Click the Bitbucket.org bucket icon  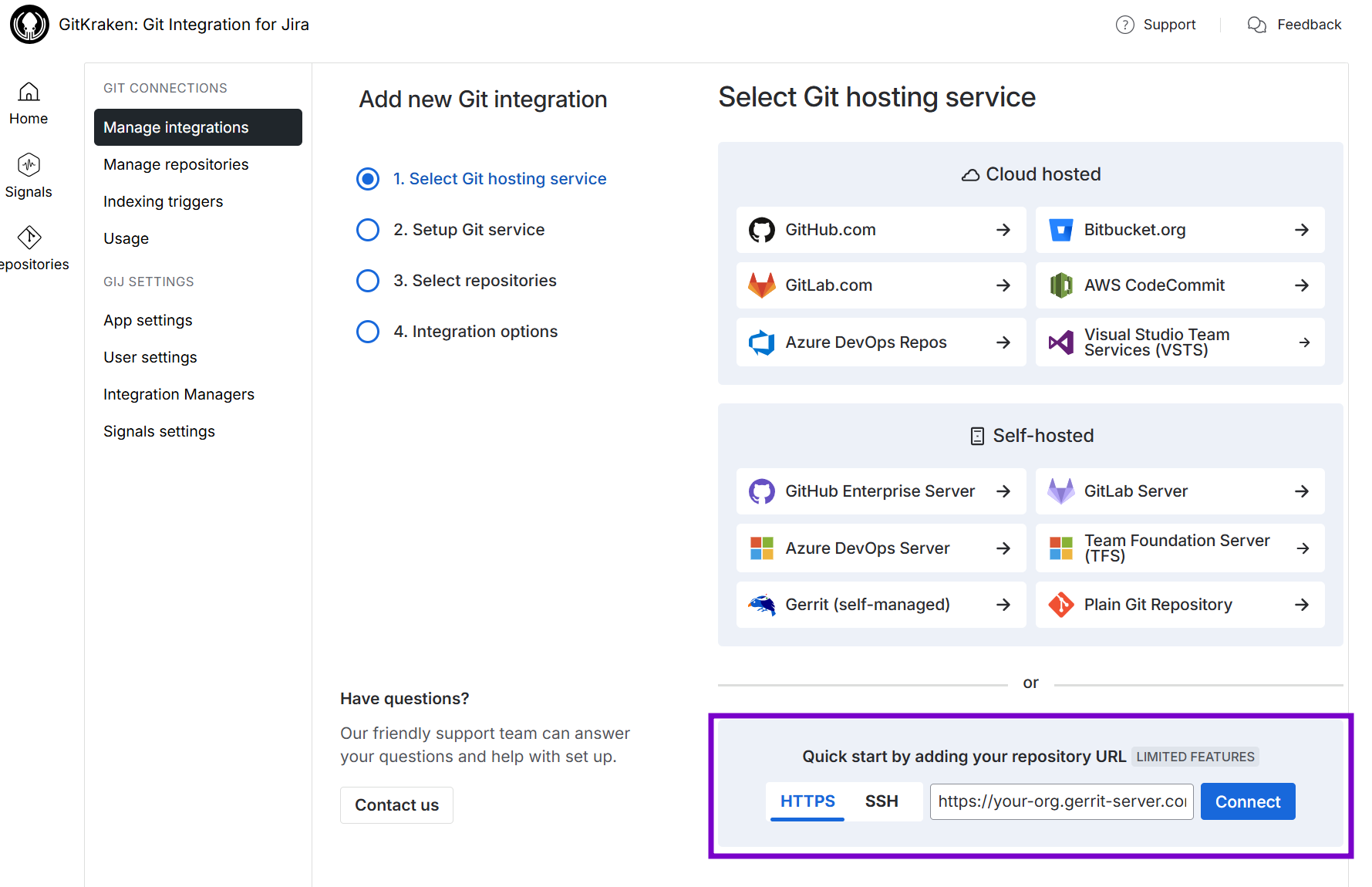[1060, 230]
